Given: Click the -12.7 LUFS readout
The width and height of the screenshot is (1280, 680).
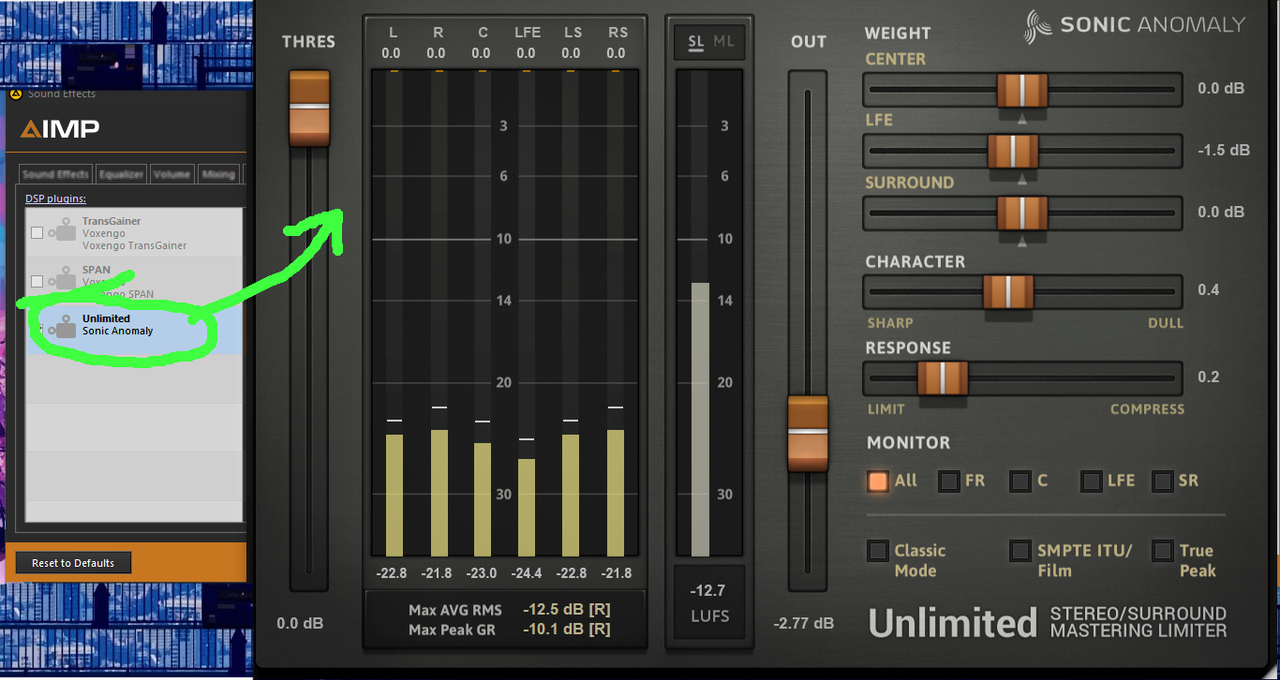Looking at the screenshot, I should [708, 603].
